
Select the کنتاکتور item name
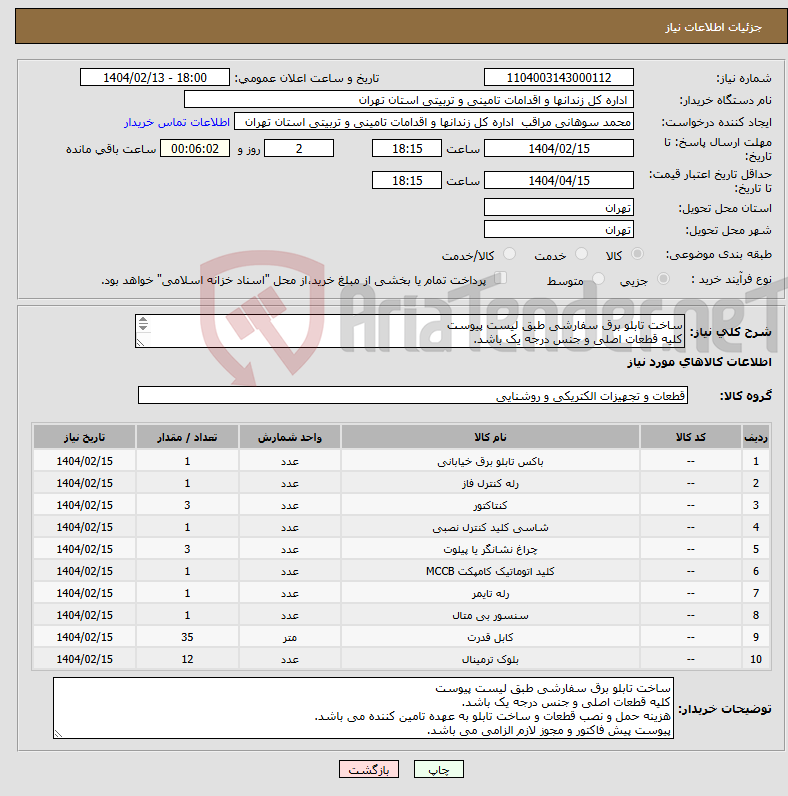coord(490,505)
